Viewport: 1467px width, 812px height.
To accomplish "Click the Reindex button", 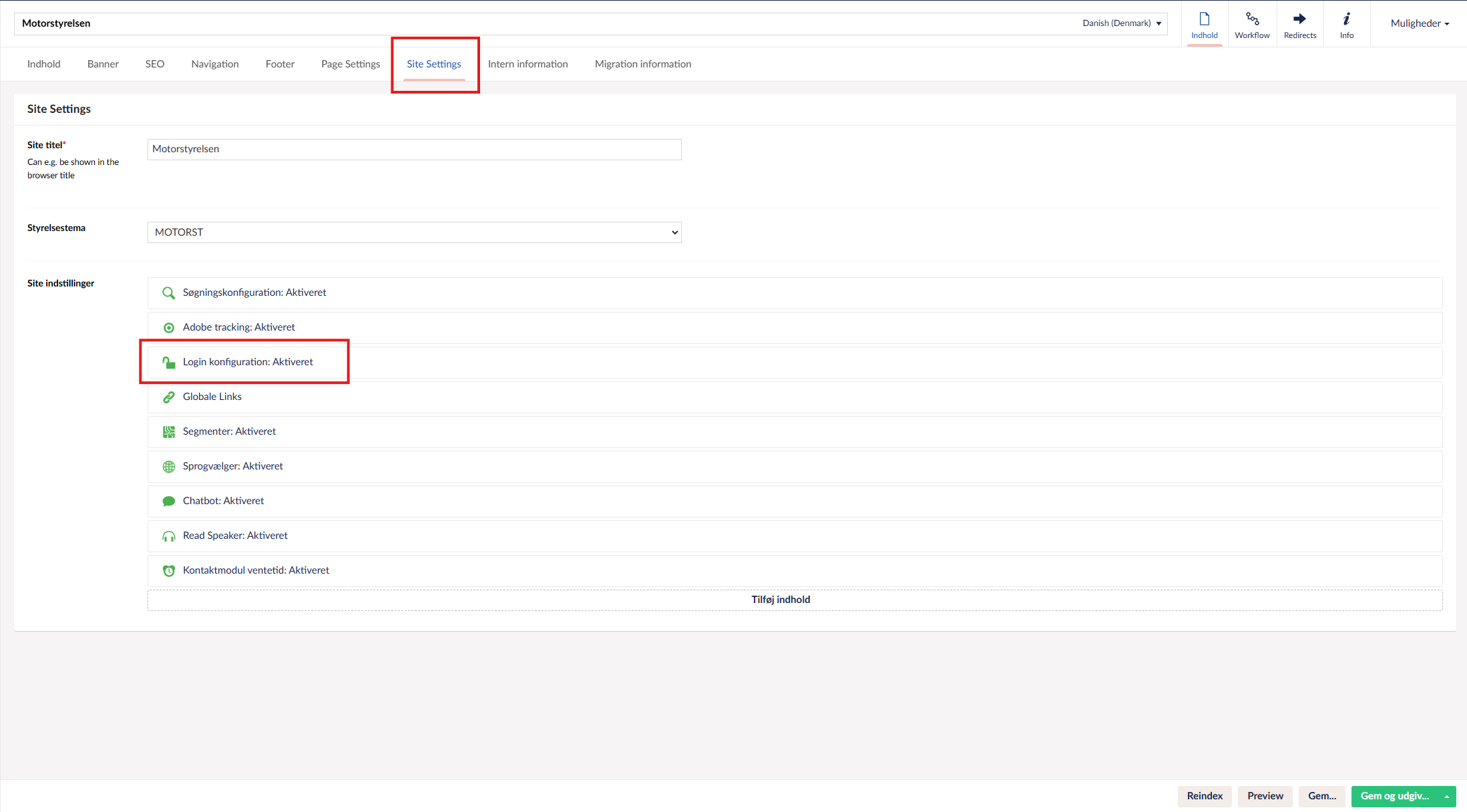I will click(x=1205, y=796).
